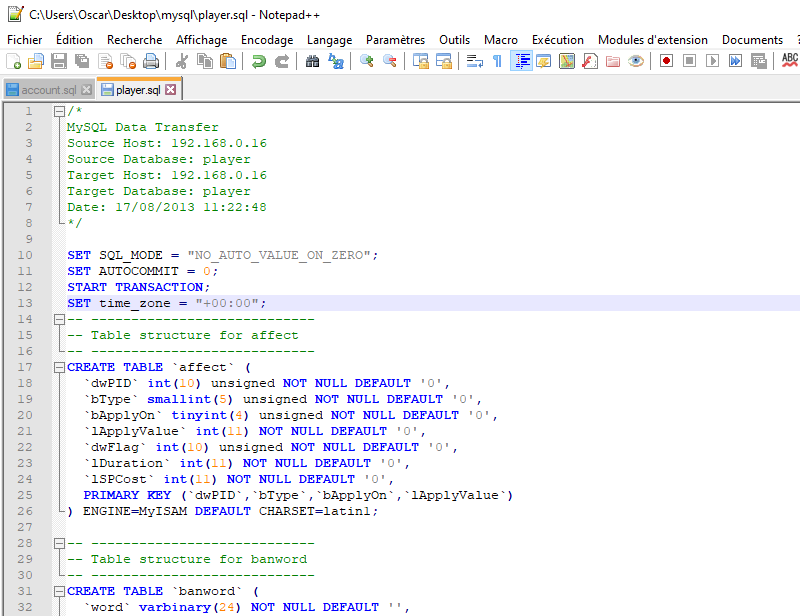Toggle indent guide toolbar button
The height and width of the screenshot is (616, 800).
tap(521, 61)
